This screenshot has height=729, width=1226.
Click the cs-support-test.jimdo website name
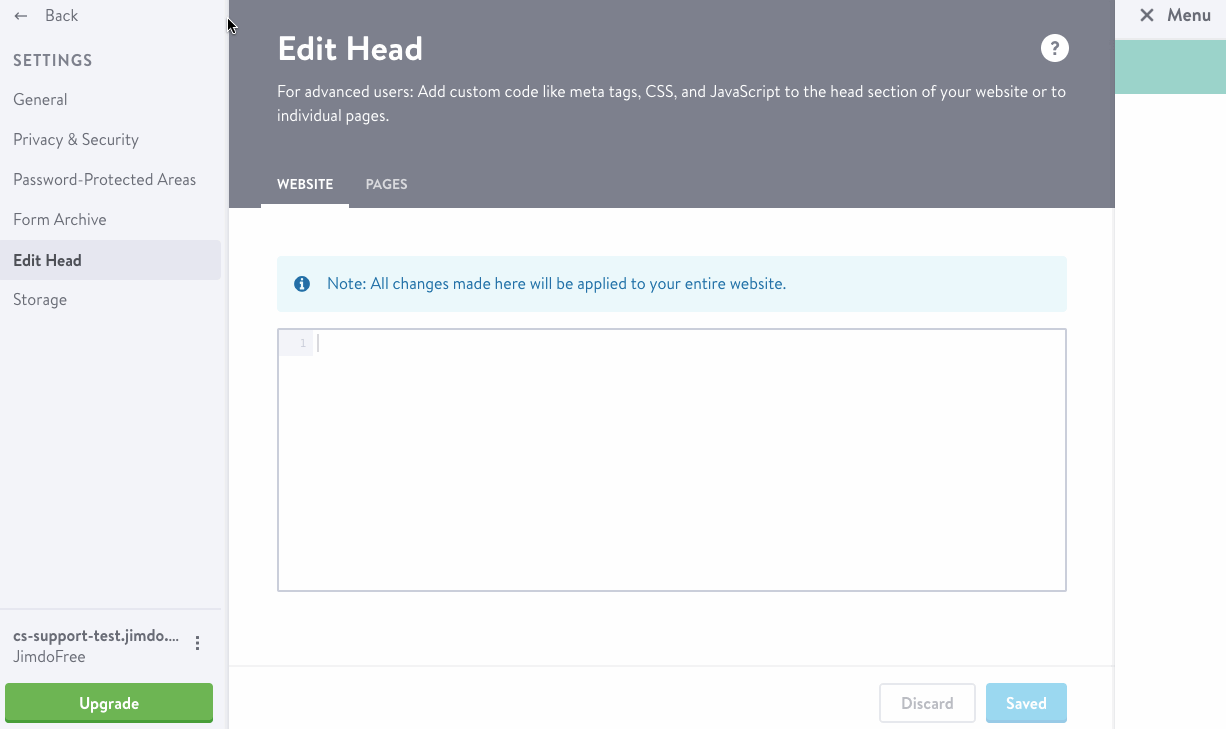coord(96,636)
